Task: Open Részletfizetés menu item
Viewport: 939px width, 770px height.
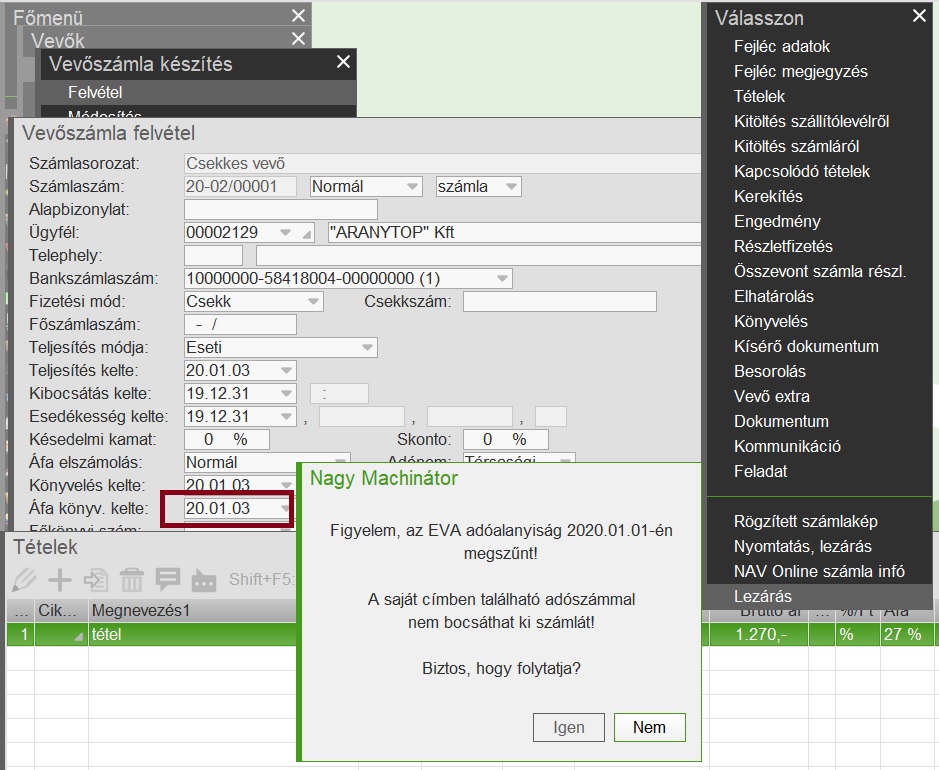Action: coord(783,246)
